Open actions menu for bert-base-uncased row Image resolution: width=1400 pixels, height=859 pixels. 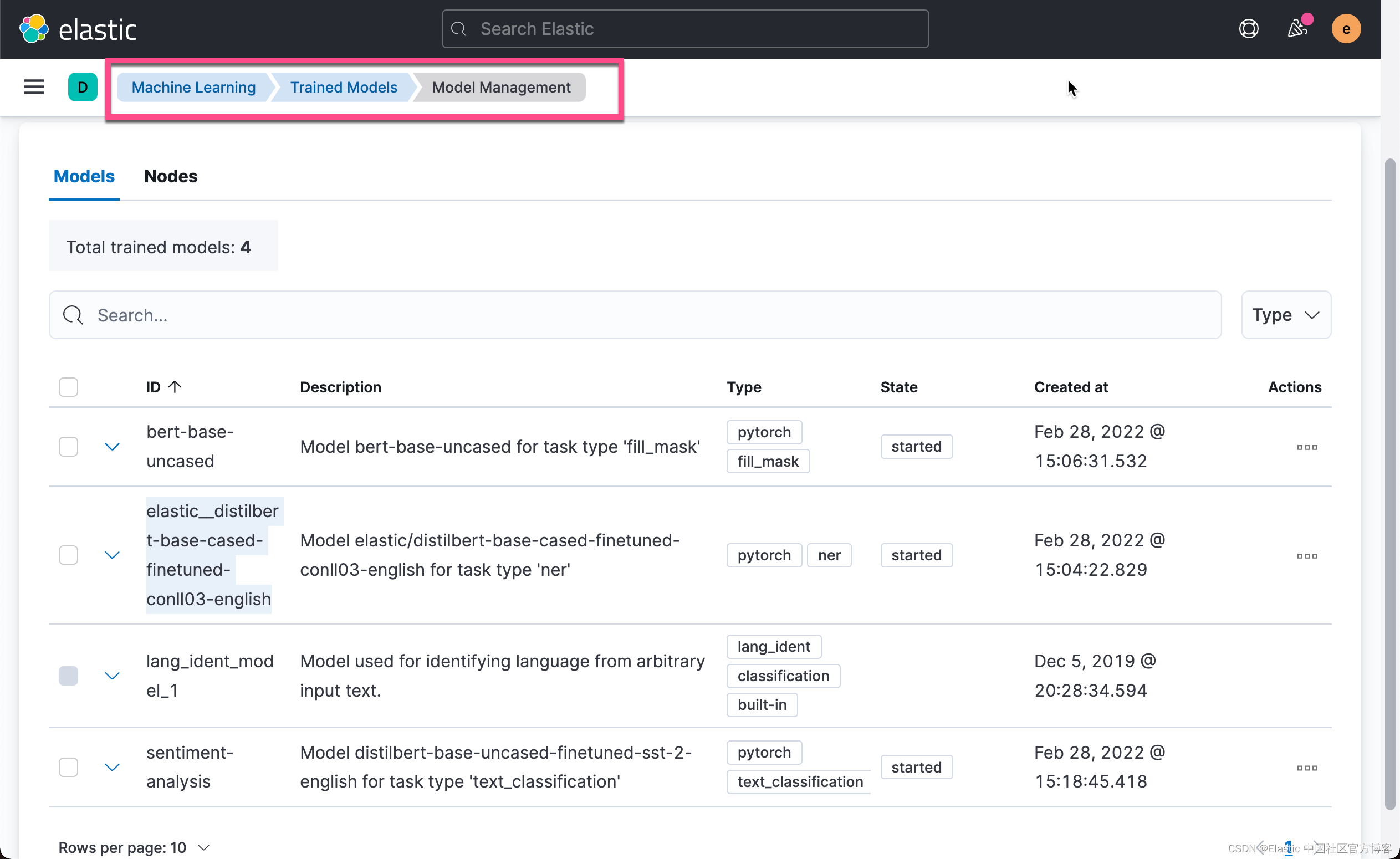tap(1307, 447)
